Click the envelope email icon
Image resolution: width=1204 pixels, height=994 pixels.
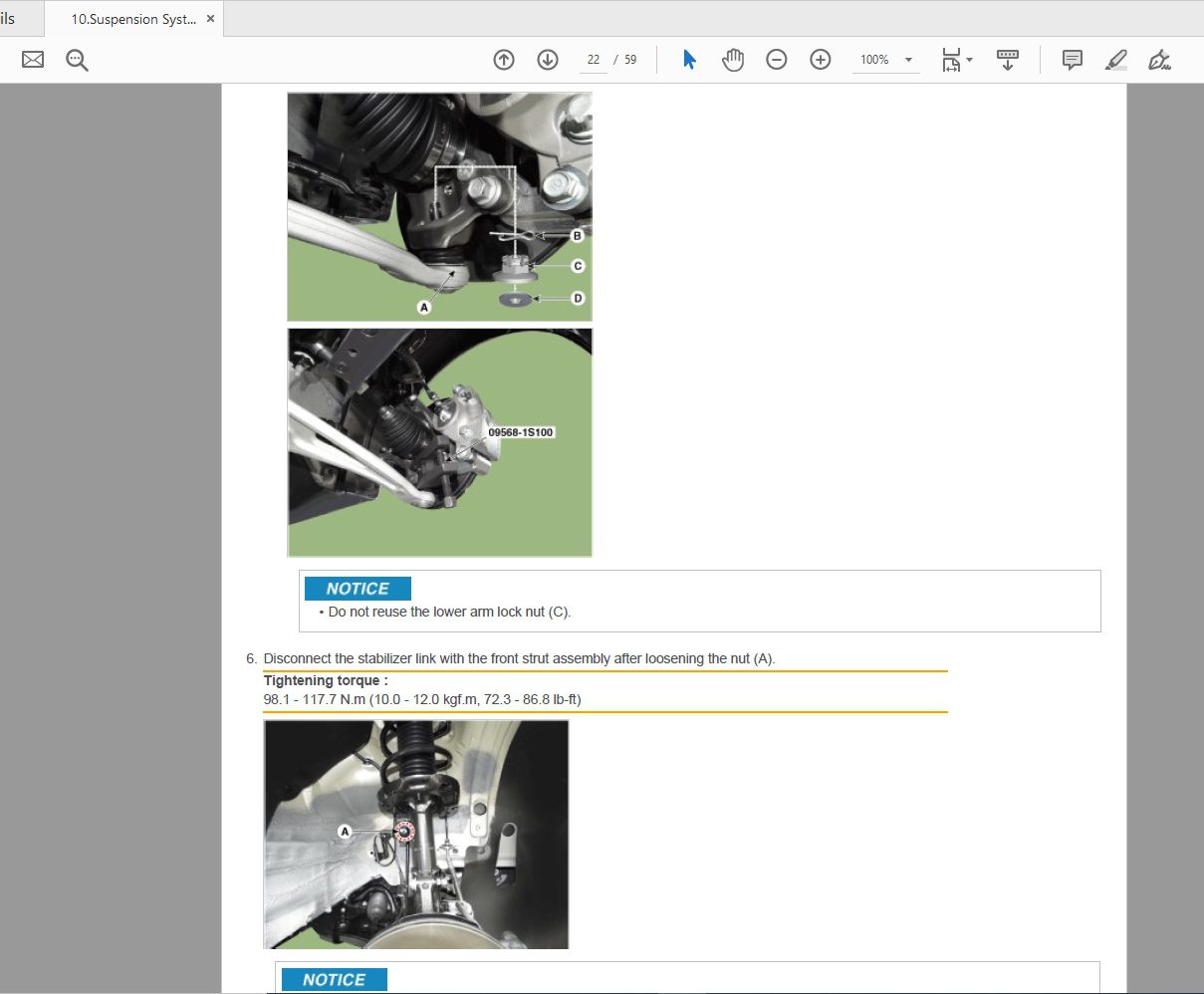point(33,60)
